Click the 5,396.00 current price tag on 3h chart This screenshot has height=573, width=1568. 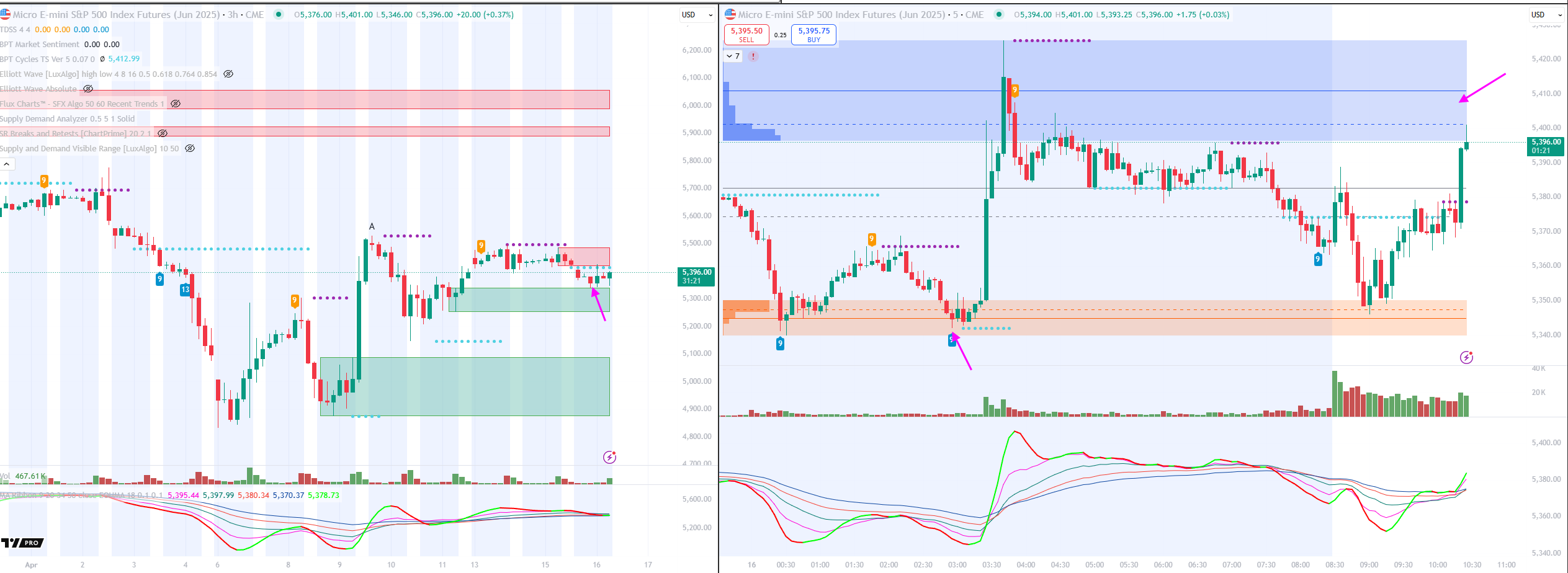(x=696, y=277)
